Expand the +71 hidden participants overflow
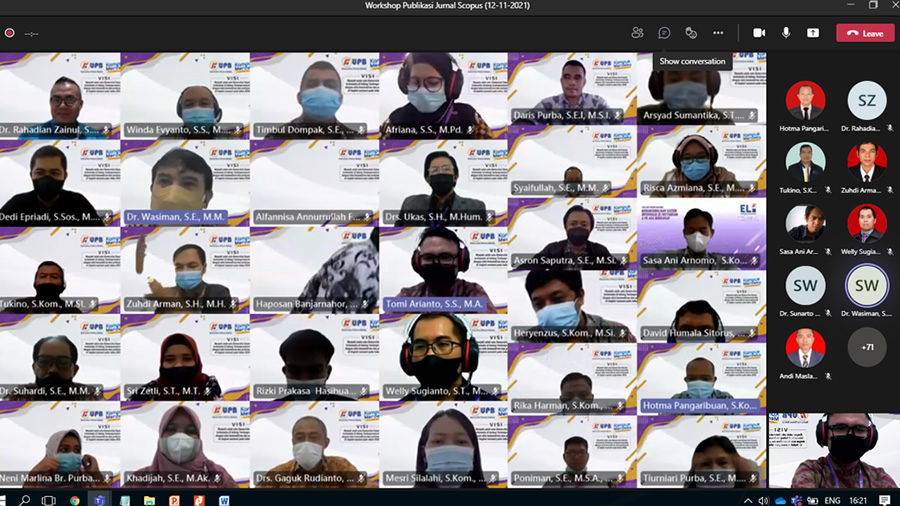This screenshot has width=900, height=506. [x=866, y=347]
